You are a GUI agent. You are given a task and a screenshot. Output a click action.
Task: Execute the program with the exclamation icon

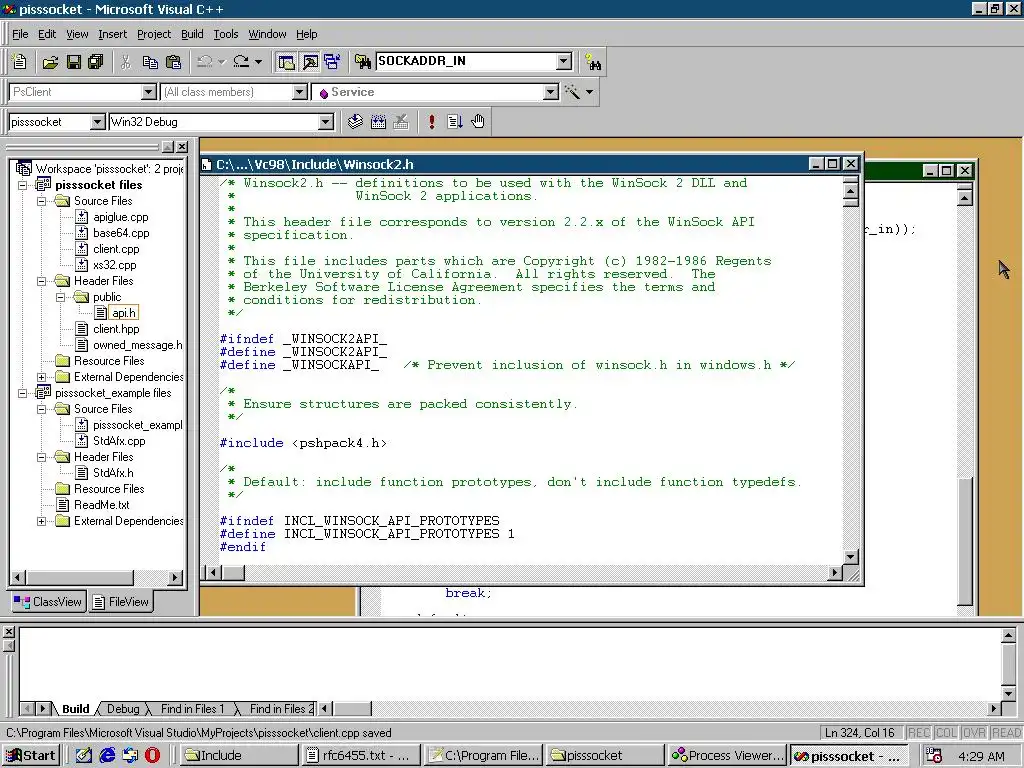pos(431,121)
